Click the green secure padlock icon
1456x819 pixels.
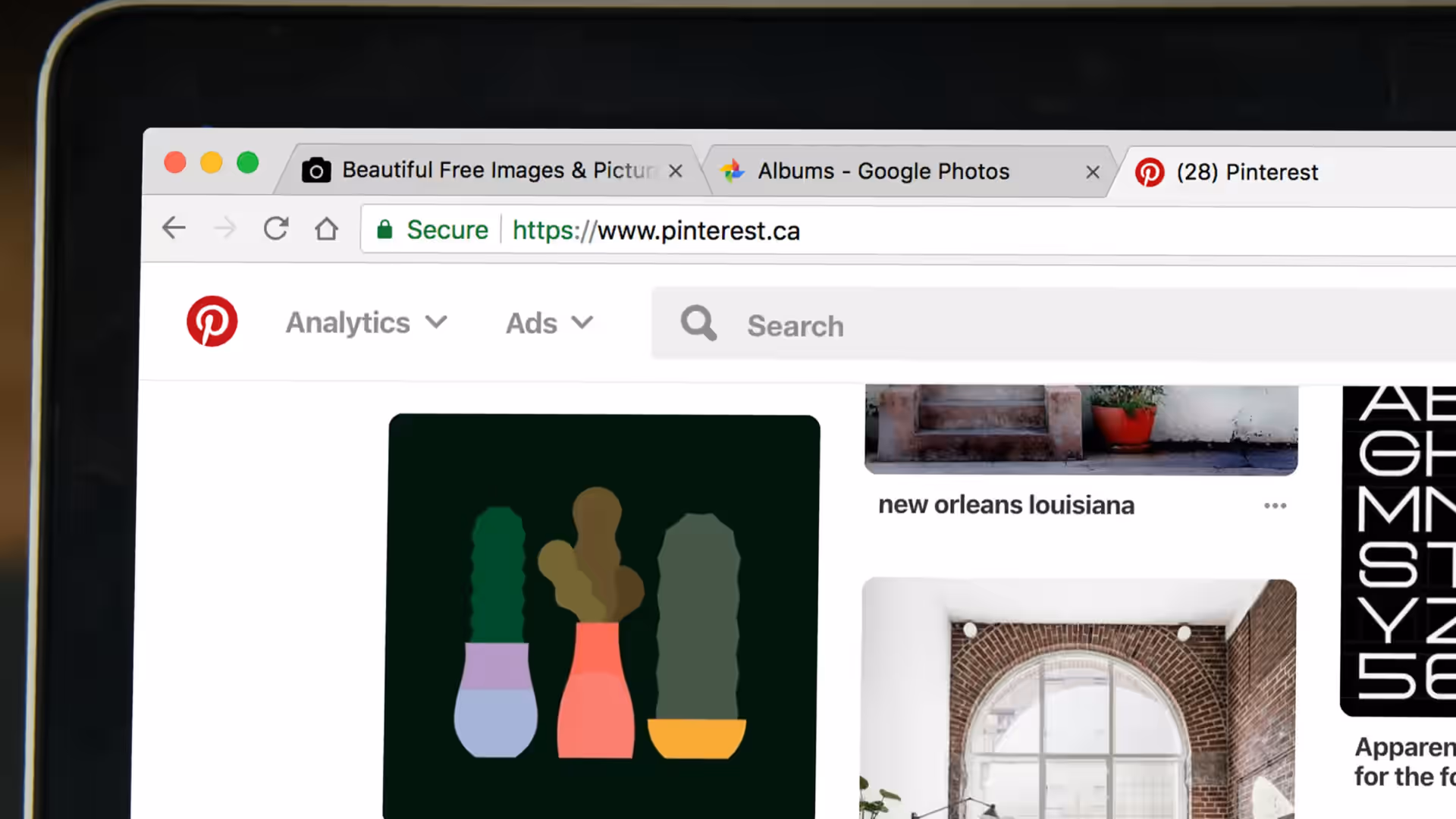(x=385, y=230)
